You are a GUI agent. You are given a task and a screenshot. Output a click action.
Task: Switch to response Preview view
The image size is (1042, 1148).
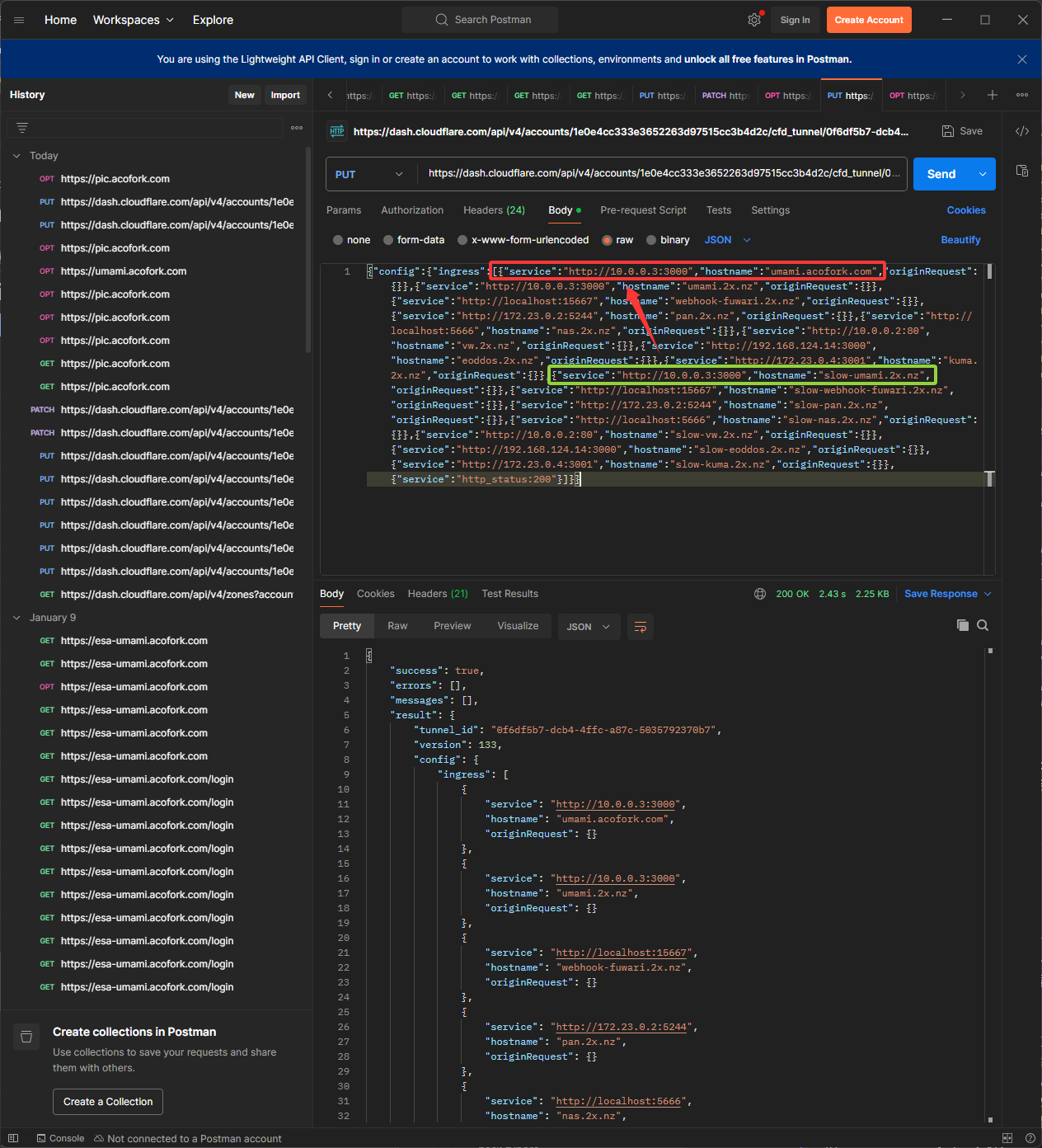pos(453,626)
